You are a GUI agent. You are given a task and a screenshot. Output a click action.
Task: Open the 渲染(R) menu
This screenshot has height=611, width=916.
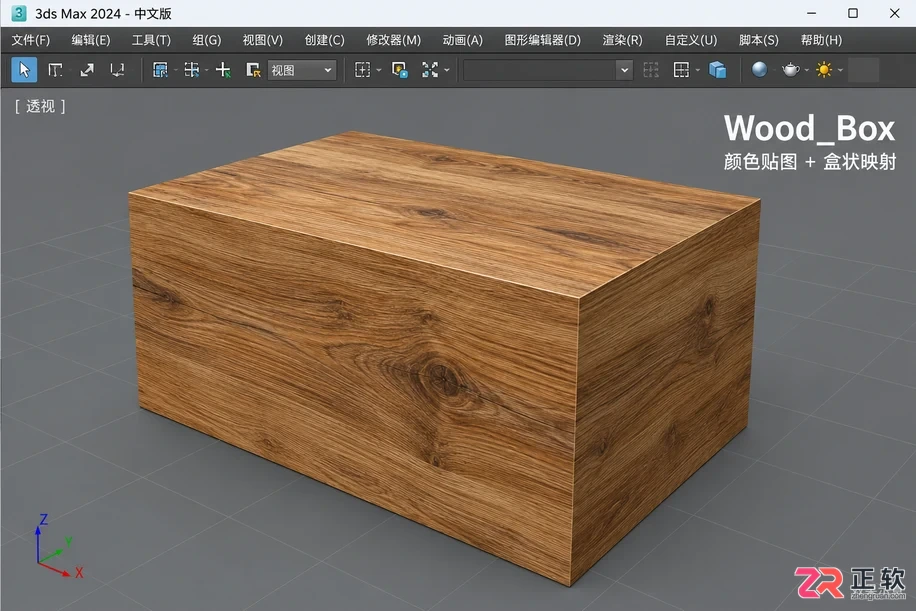click(622, 40)
